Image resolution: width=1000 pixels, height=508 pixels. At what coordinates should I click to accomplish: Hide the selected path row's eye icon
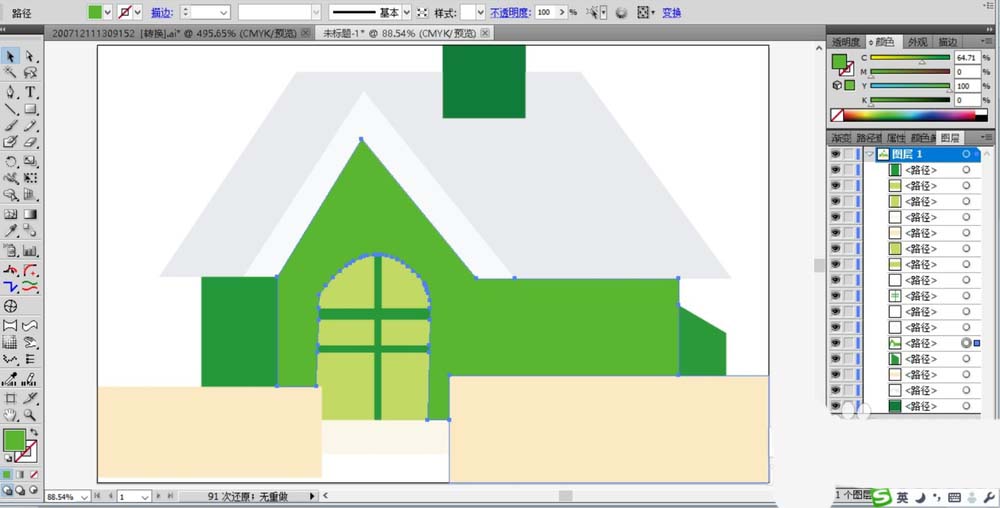pyautogui.click(x=835, y=343)
